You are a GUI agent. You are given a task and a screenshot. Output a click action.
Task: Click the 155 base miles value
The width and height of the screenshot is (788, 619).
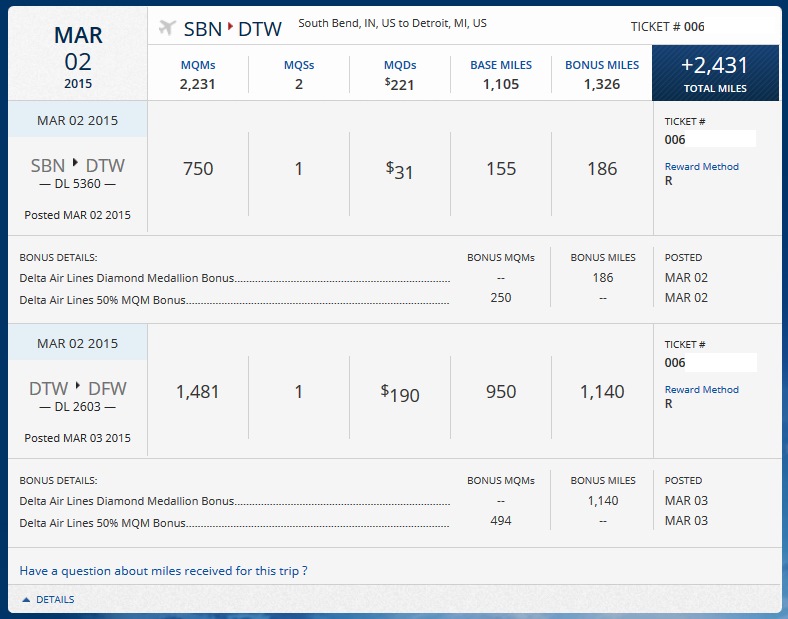click(501, 169)
